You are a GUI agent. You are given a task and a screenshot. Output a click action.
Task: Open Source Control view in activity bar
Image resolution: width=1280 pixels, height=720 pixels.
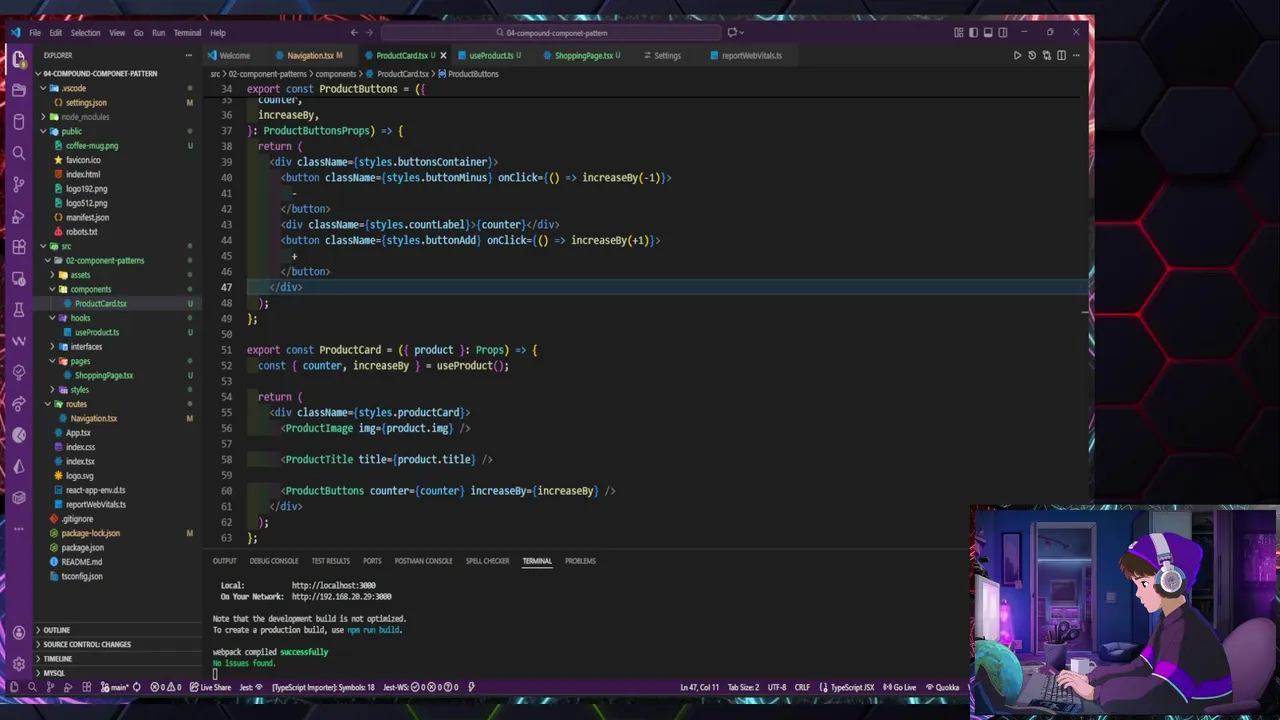18,185
